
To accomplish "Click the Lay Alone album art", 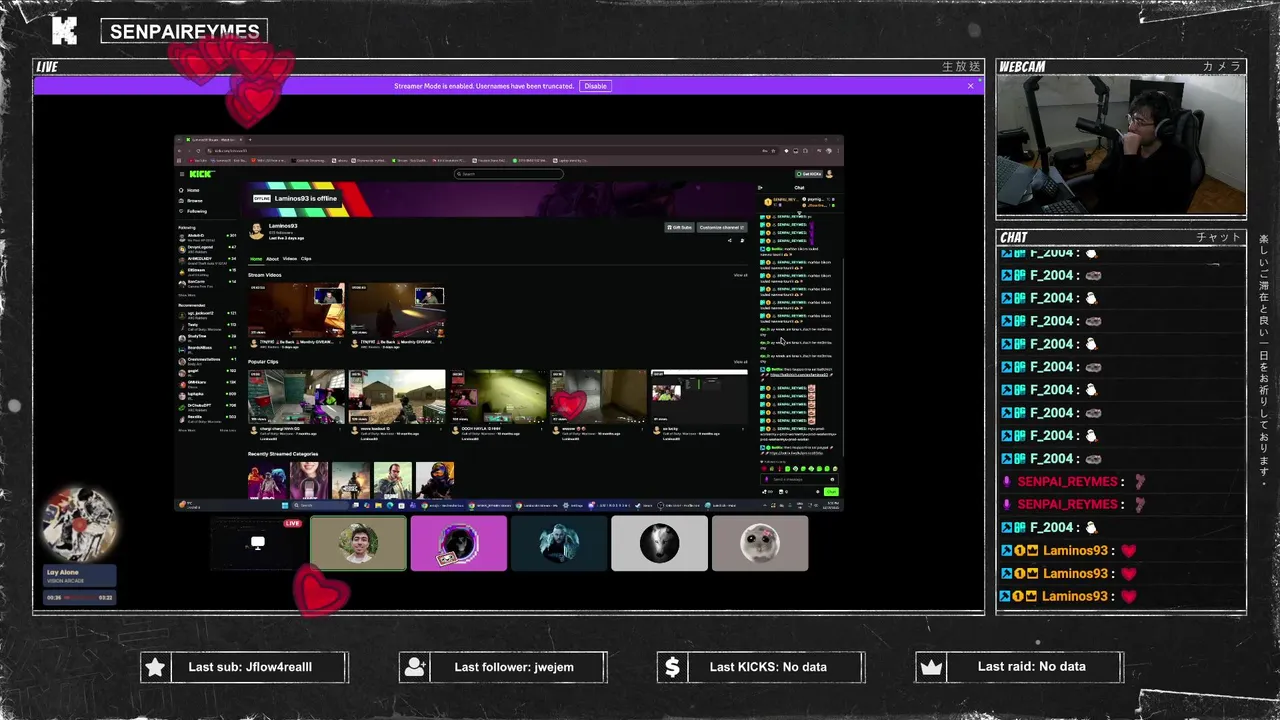I will click(x=80, y=524).
